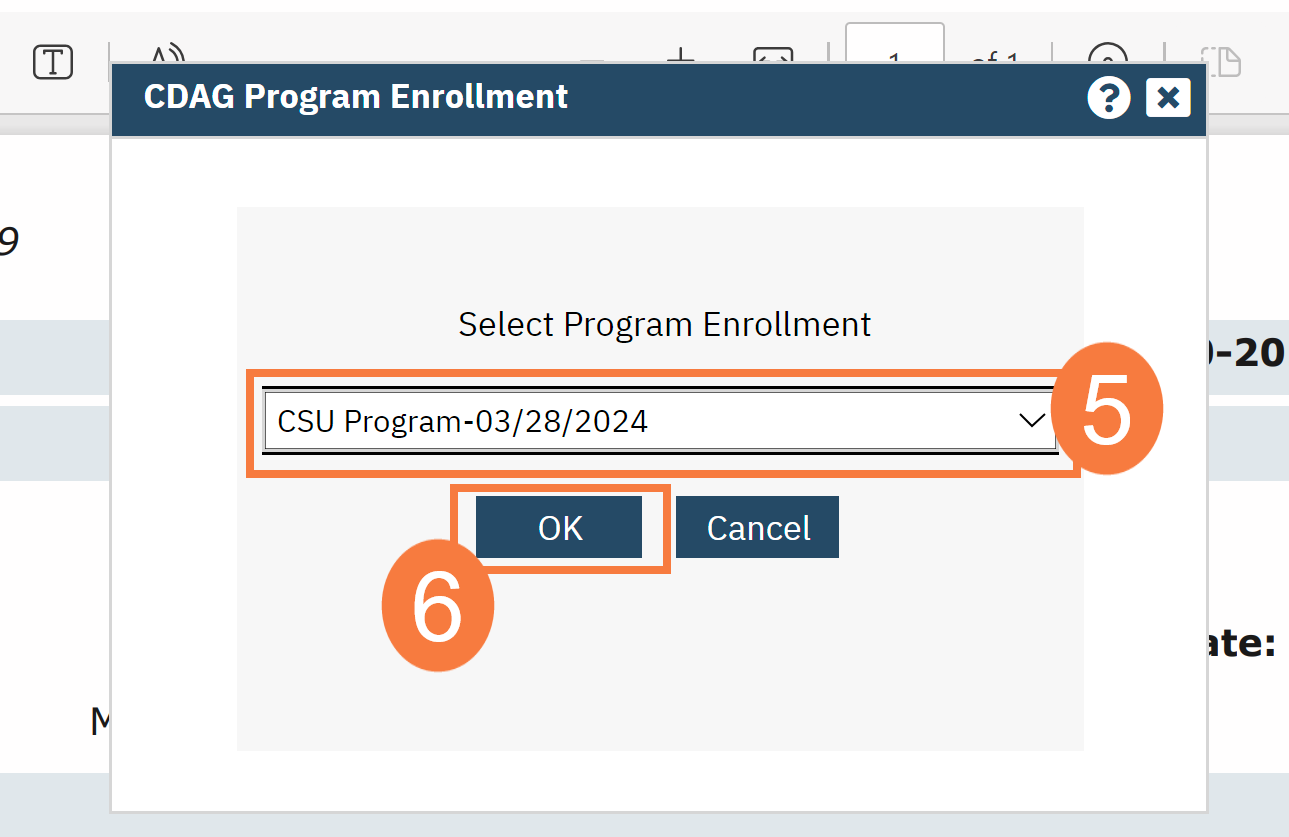This screenshot has width=1289, height=837.
Task: Select the CSU Program-03/28/2024 entry text
Action: [462, 421]
